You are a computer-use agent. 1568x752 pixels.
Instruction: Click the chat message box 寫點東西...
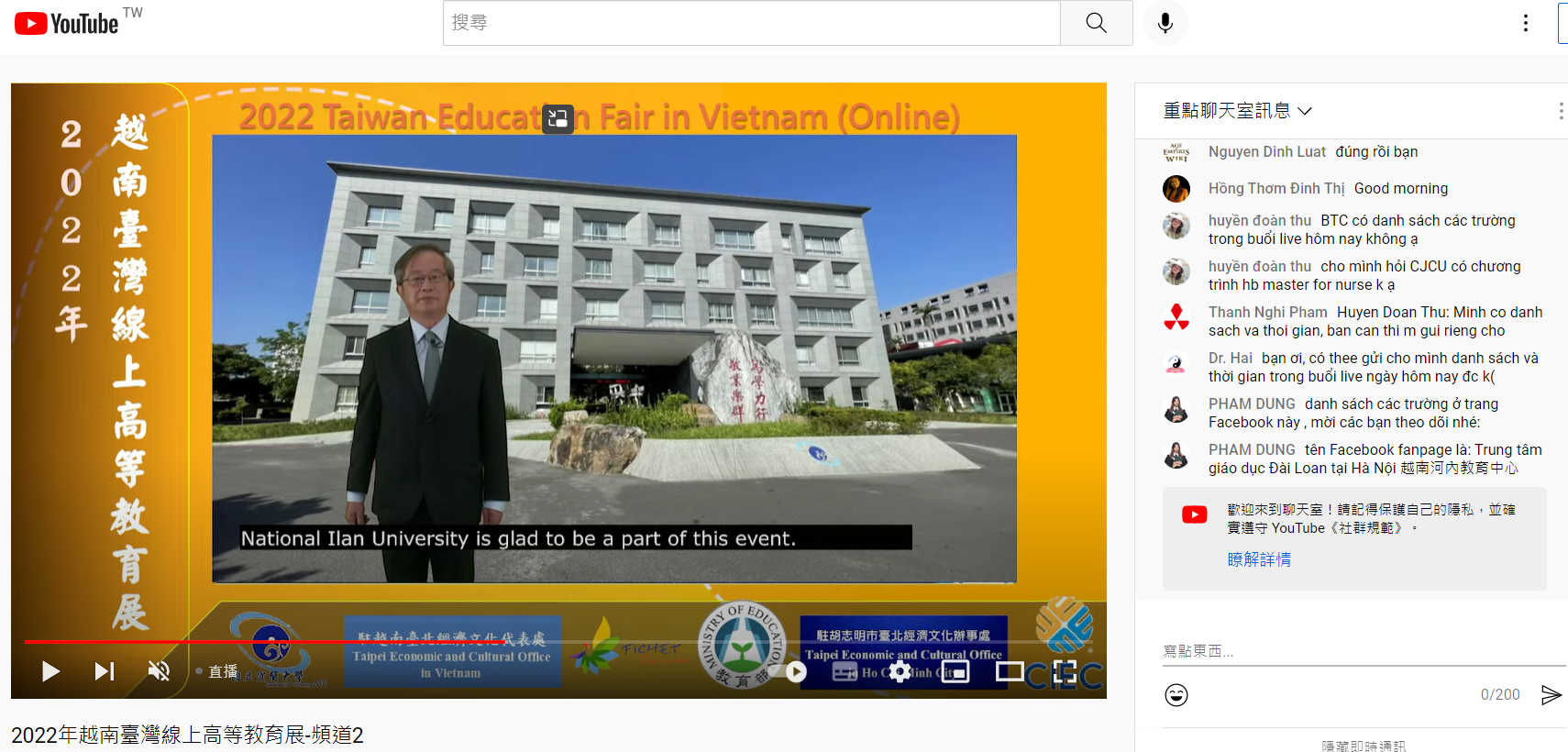tap(1364, 651)
